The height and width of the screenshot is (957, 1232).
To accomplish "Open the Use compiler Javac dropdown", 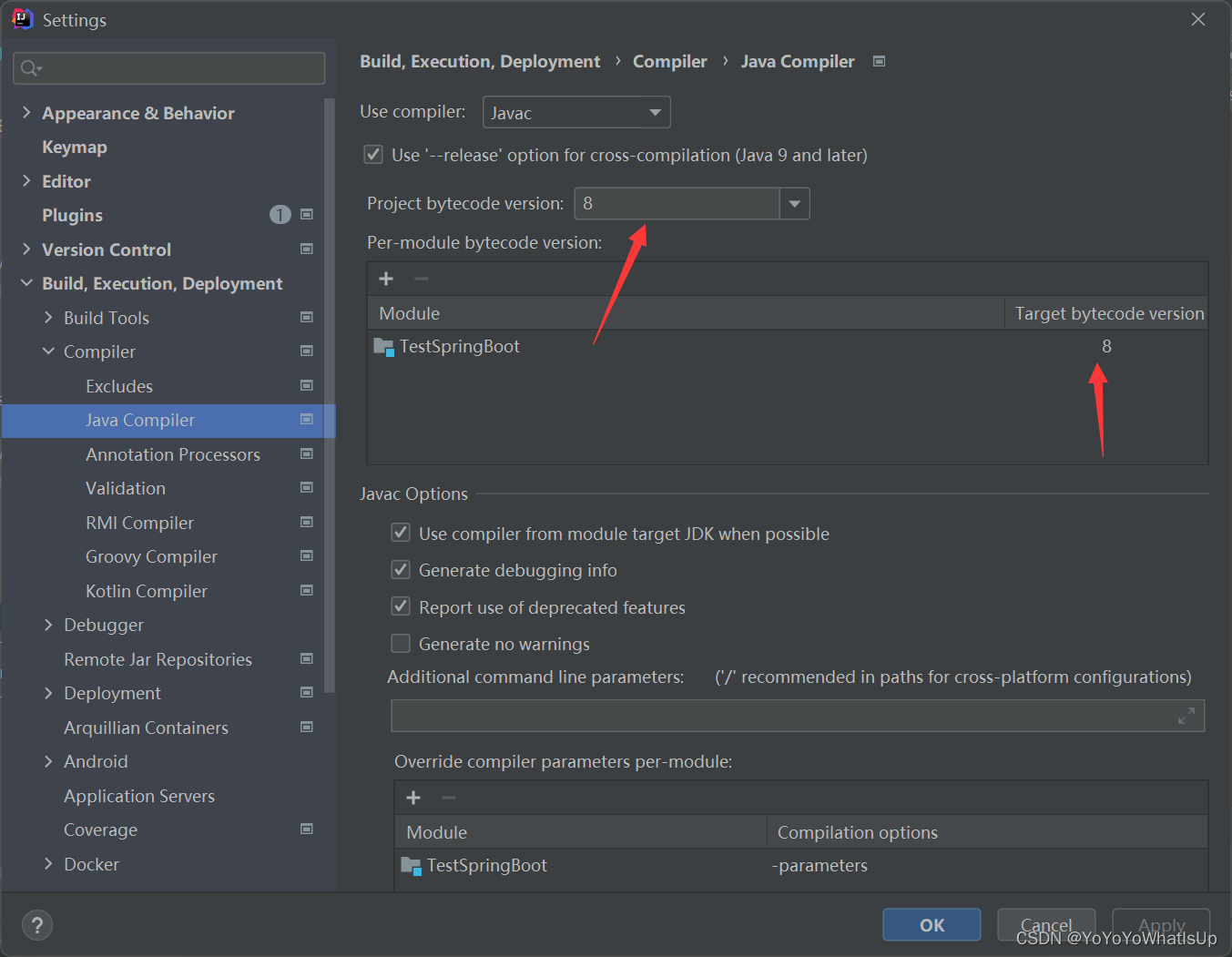I will click(576, 112).
